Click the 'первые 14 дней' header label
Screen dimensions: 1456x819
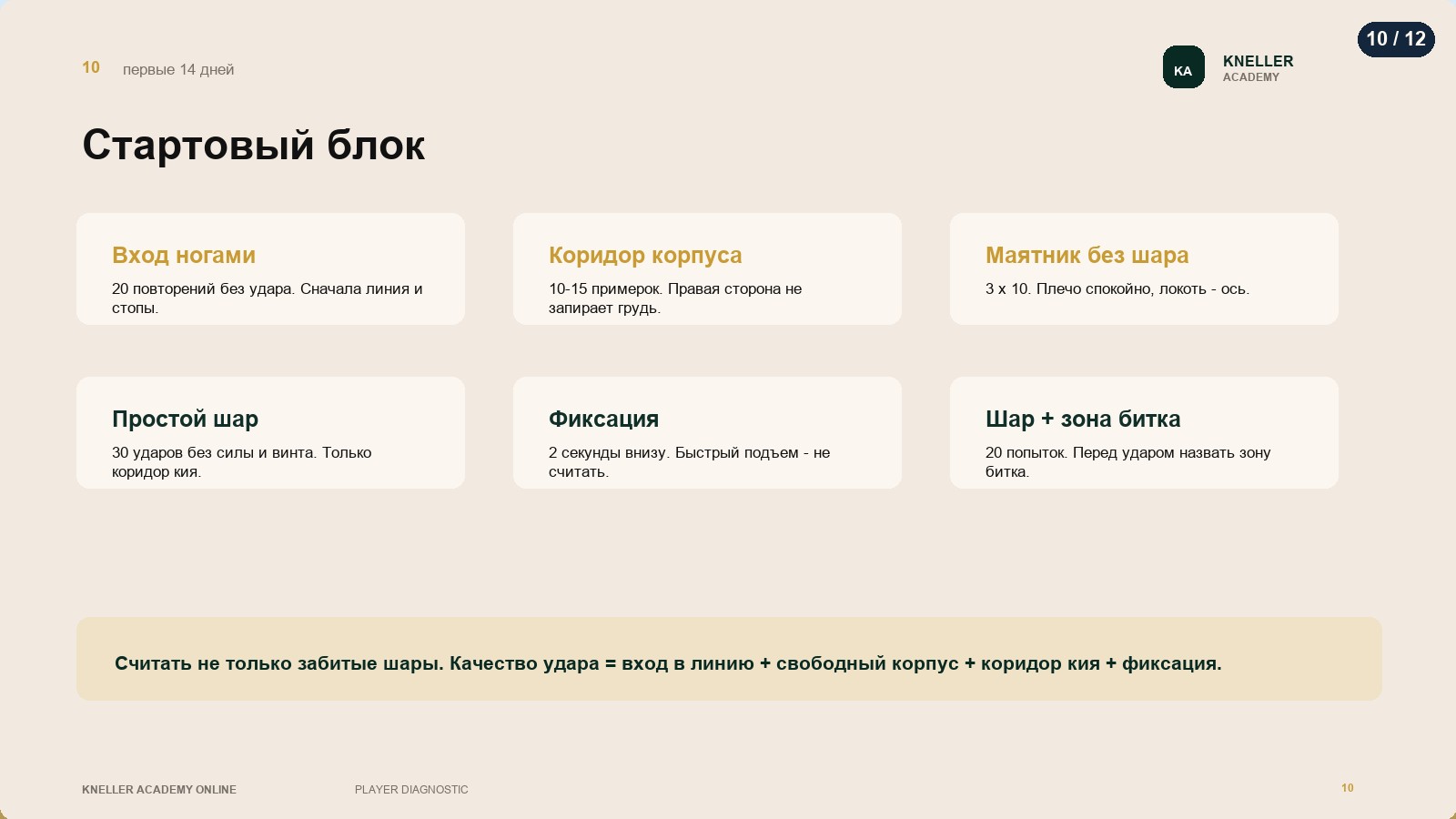tap(178, 69)
